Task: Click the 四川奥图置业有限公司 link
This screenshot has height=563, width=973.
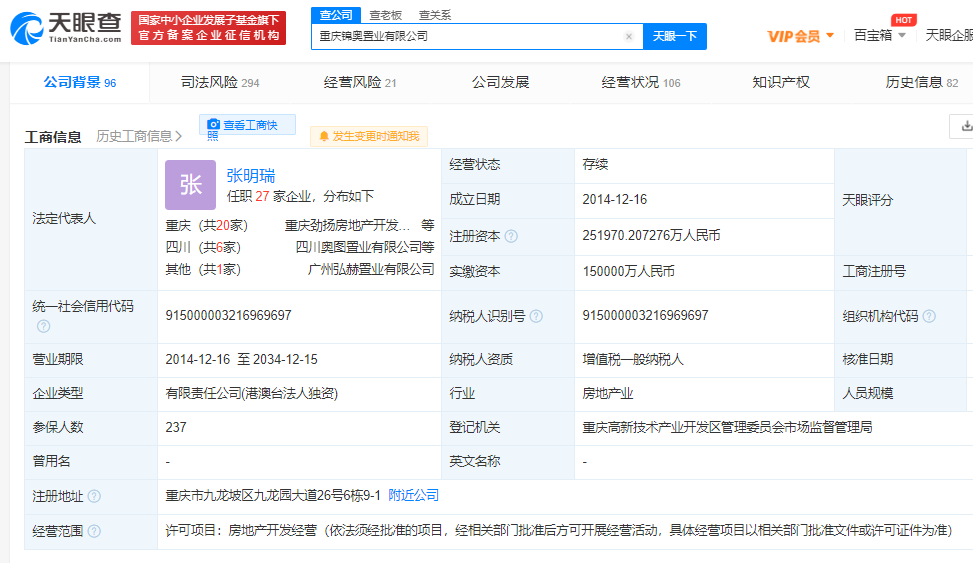Action: (x=359, y=247)
